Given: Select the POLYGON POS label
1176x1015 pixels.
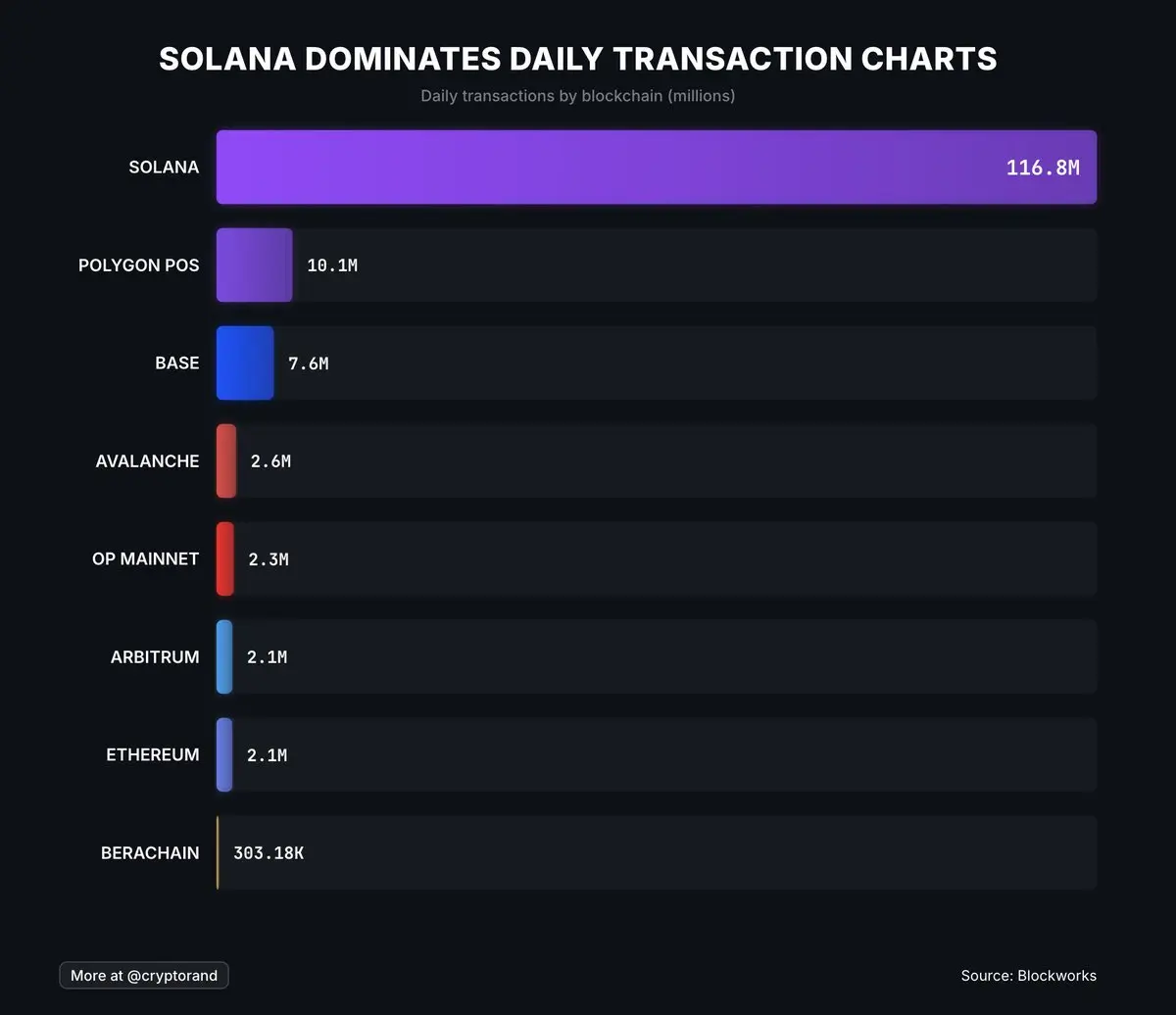Looking at the screenshot, I should pyautogui.click(x=138, y=266).
